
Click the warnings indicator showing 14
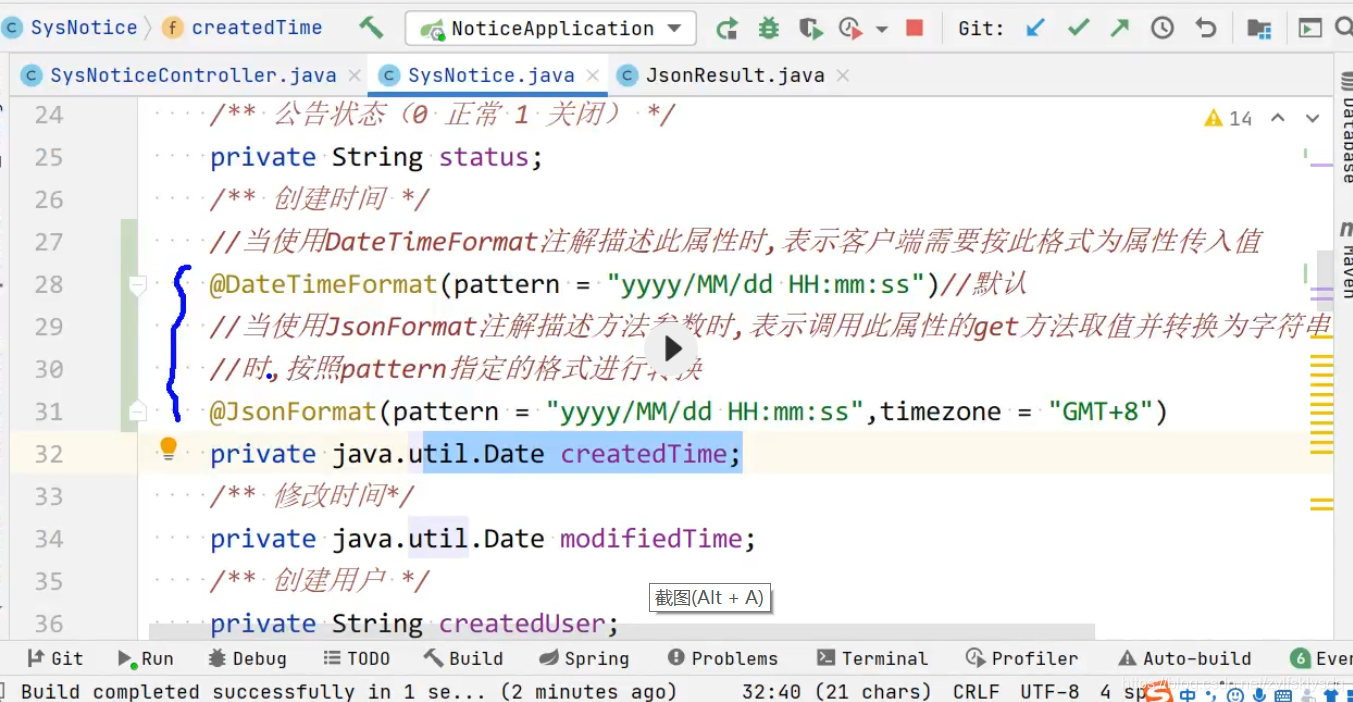point(1228,118)
